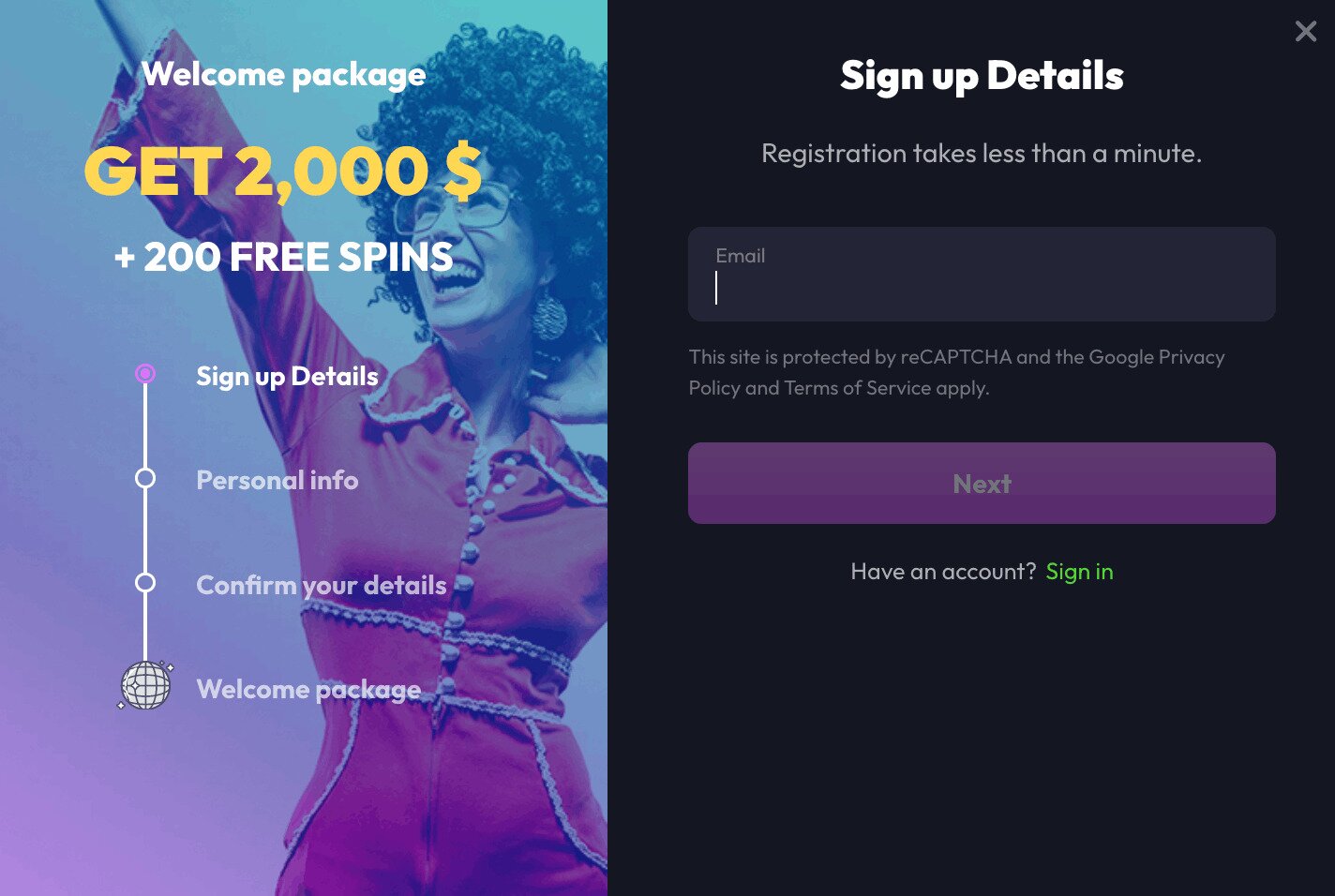Jump to the Confirm your details step label
Viewport: 1335px width, 896px height.
(321, 586)
